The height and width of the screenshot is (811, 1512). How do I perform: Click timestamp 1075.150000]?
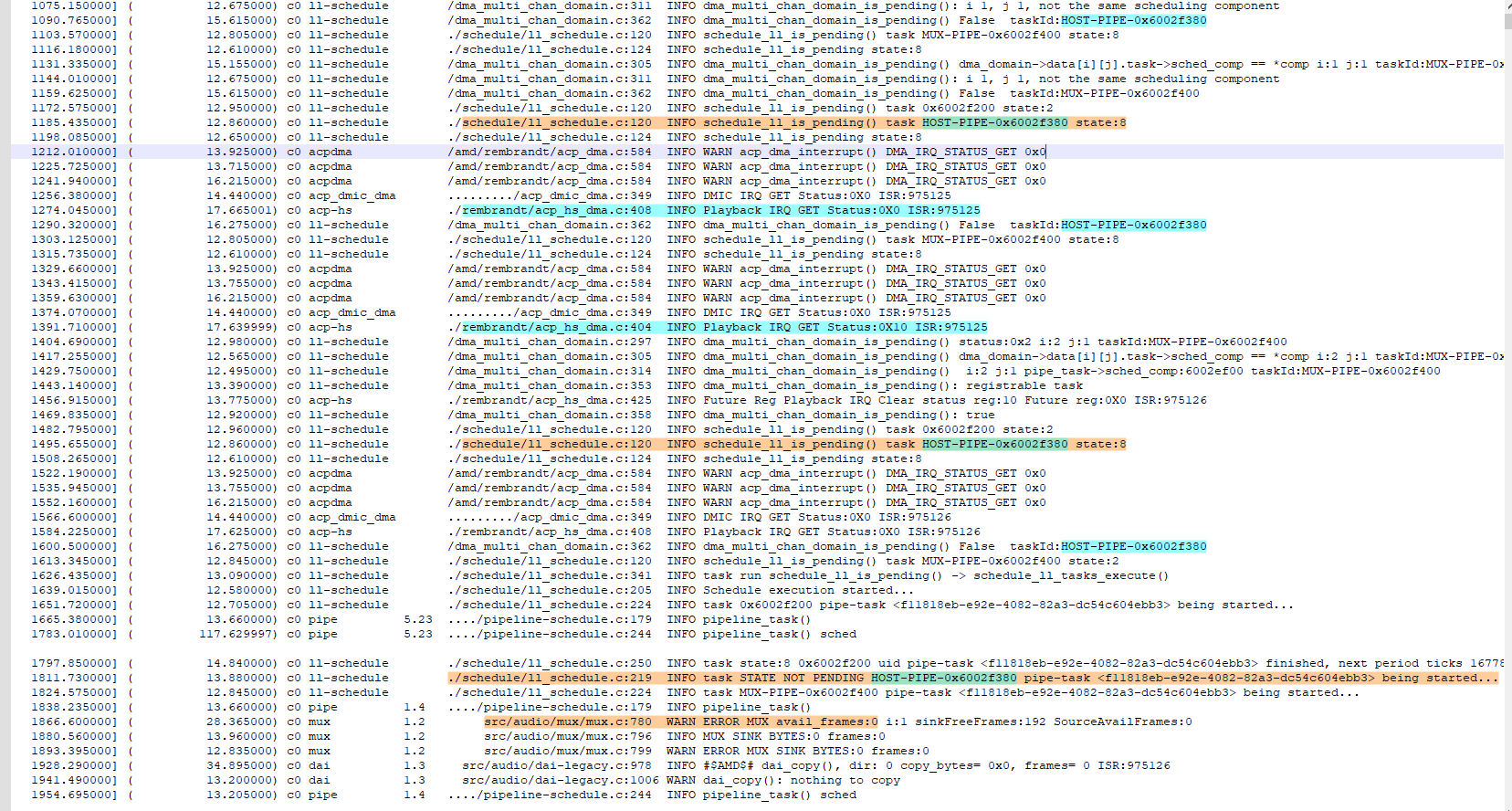pos(74,5)
